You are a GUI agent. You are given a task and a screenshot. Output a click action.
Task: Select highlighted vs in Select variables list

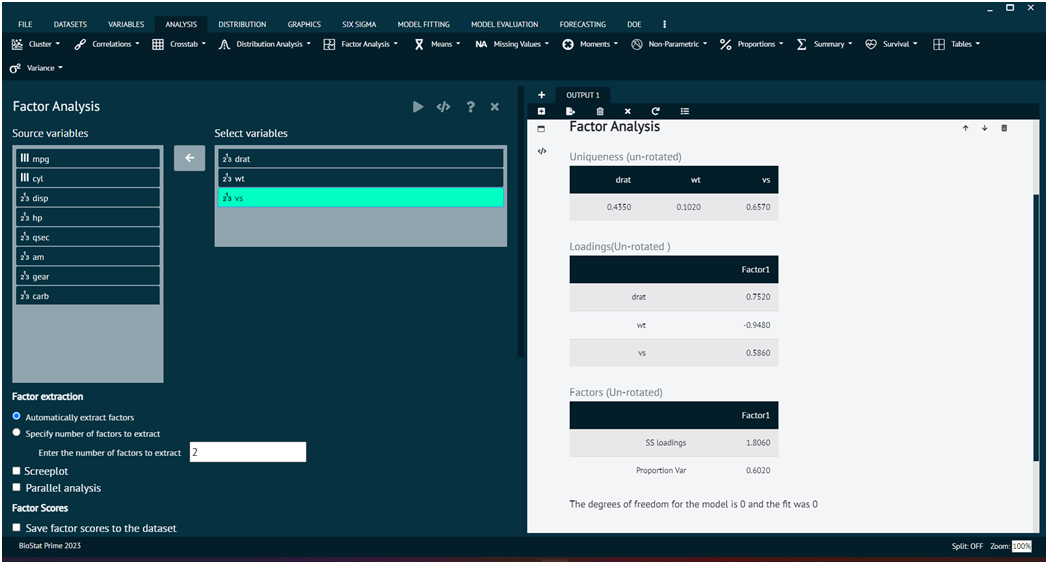click(360, 198)
